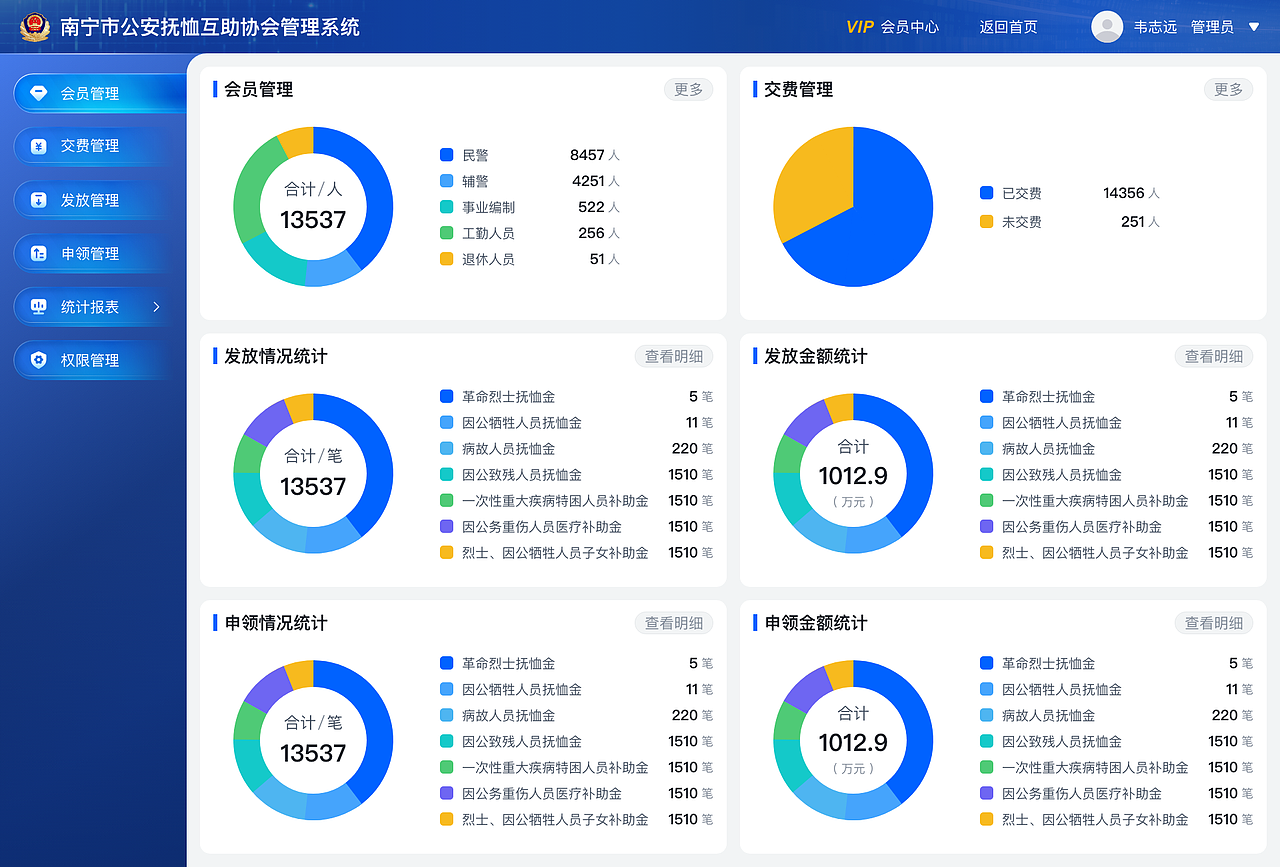Select the 会员管理 sidebar icon
Image resolution: width=1280 pixels, height=867 pixels.
pos(40,92)
